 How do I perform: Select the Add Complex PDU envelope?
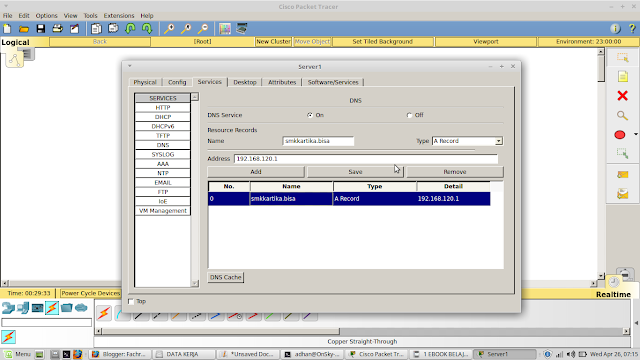[x=622, y=194]
